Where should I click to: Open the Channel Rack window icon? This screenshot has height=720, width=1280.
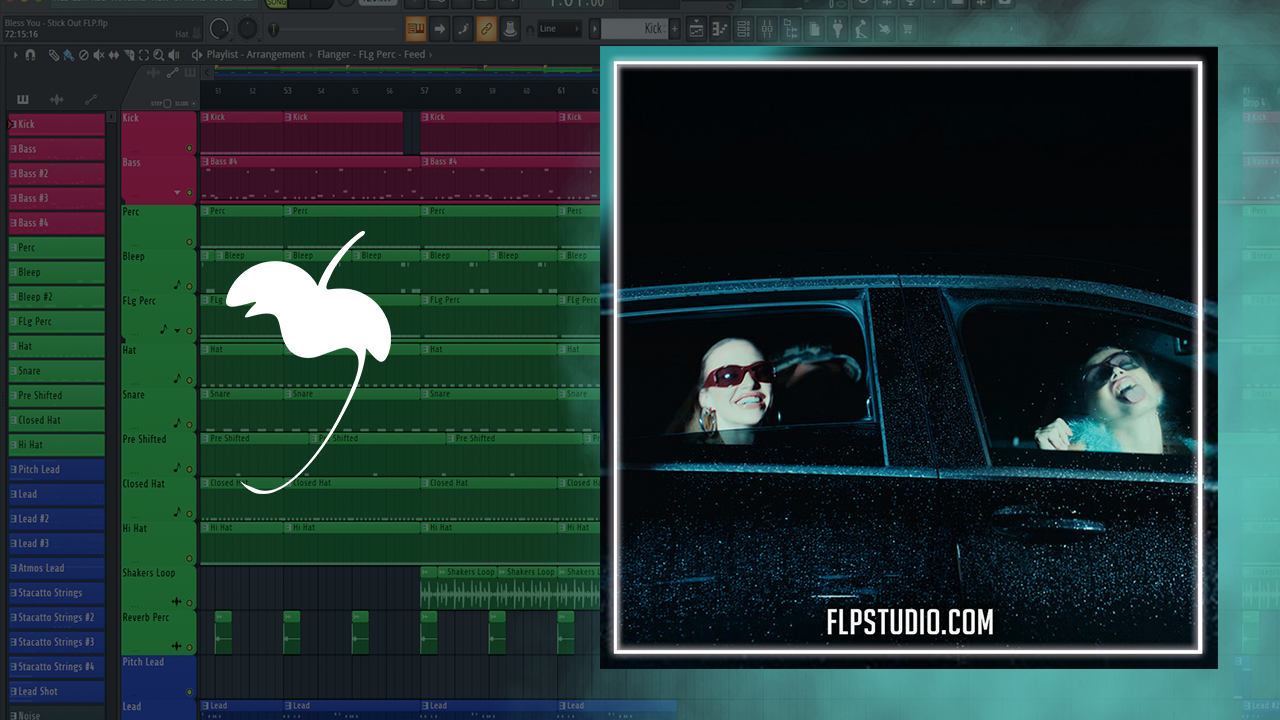(743, 29)
